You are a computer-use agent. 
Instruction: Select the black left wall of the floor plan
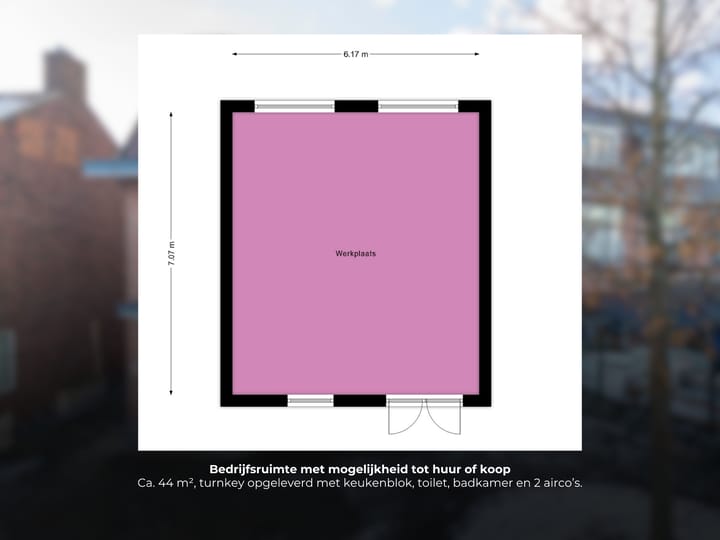226,252
